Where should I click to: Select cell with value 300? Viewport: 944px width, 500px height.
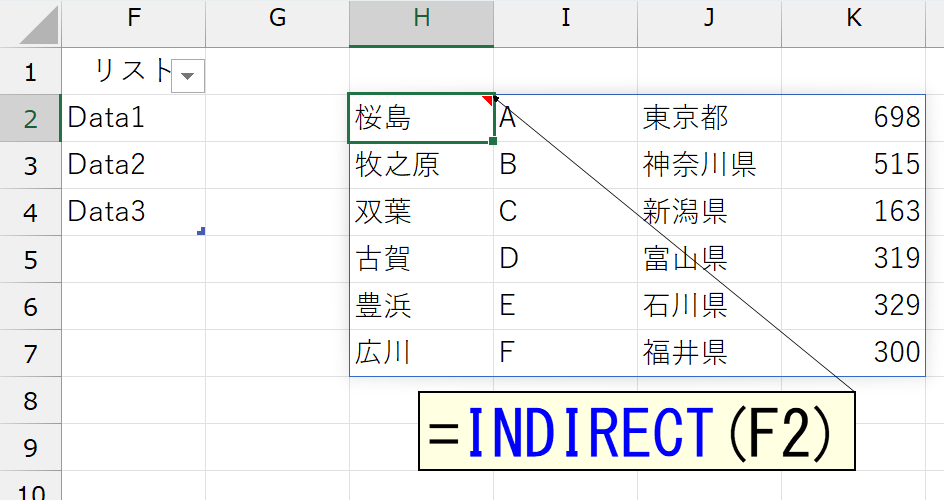point(853,353)
